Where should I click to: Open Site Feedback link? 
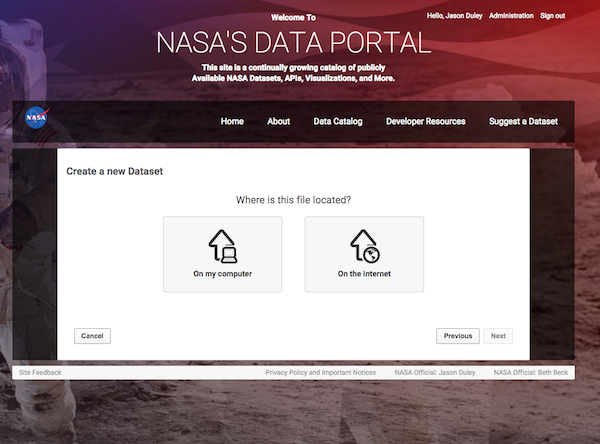coord(40,372)
